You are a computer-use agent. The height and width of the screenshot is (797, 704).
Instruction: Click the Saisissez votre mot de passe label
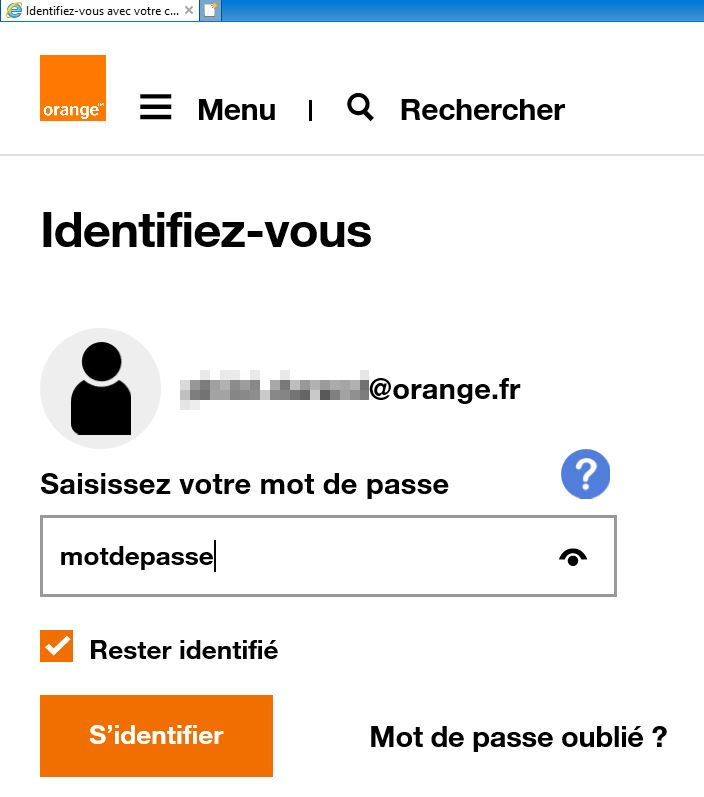point(244,485)
